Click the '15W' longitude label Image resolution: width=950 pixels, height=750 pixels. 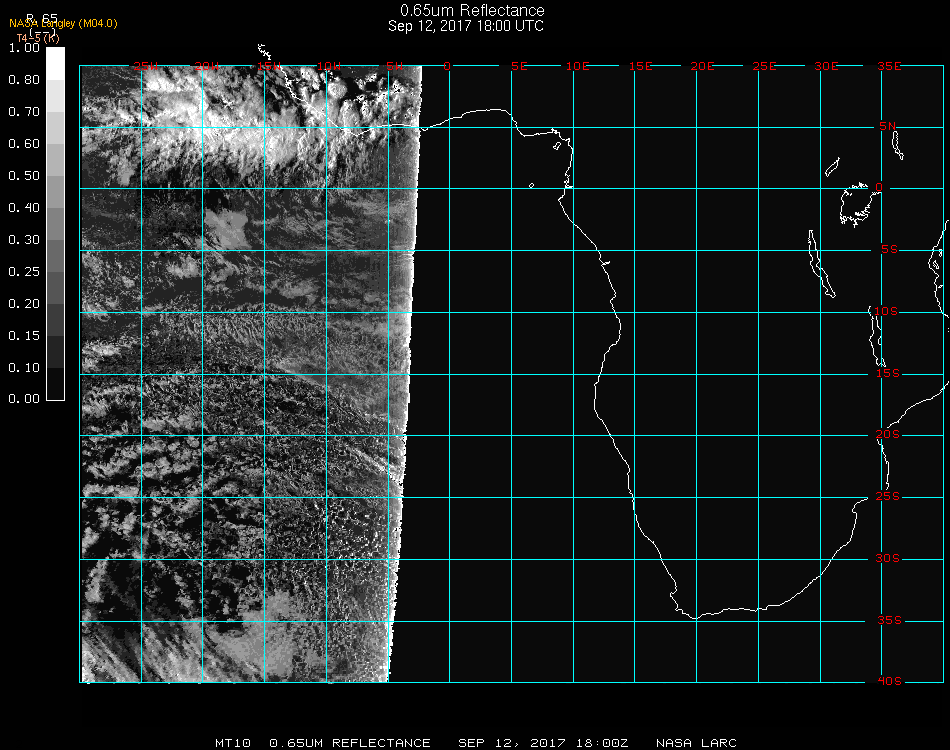pos(268,66)
